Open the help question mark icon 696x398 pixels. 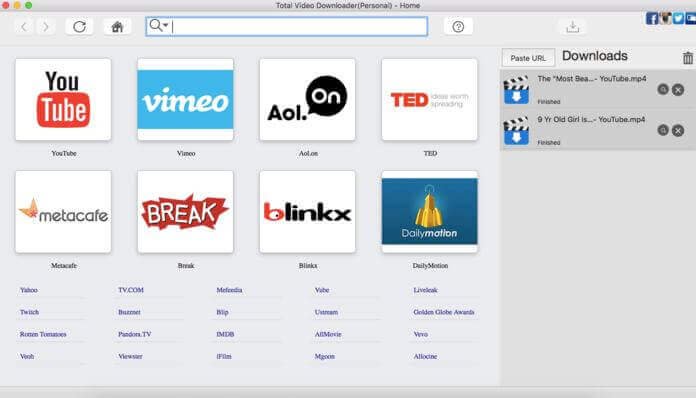click(x=458, y=27)
